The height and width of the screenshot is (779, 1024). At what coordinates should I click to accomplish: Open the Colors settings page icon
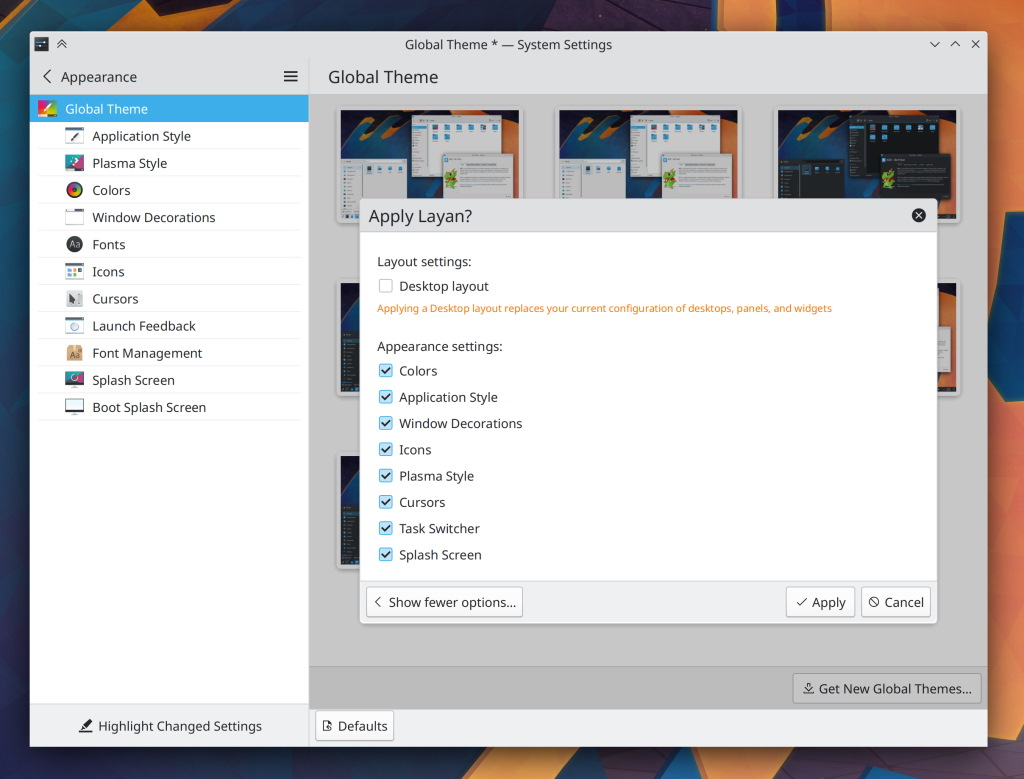pyautogui.click(x=73, y=189)
